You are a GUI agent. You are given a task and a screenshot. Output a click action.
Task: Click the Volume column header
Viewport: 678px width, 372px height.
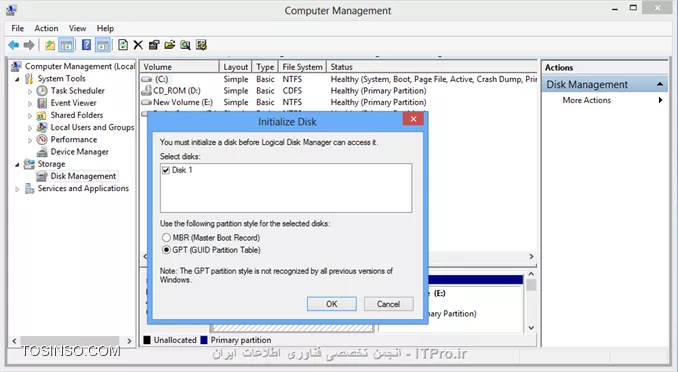(179, 67)
